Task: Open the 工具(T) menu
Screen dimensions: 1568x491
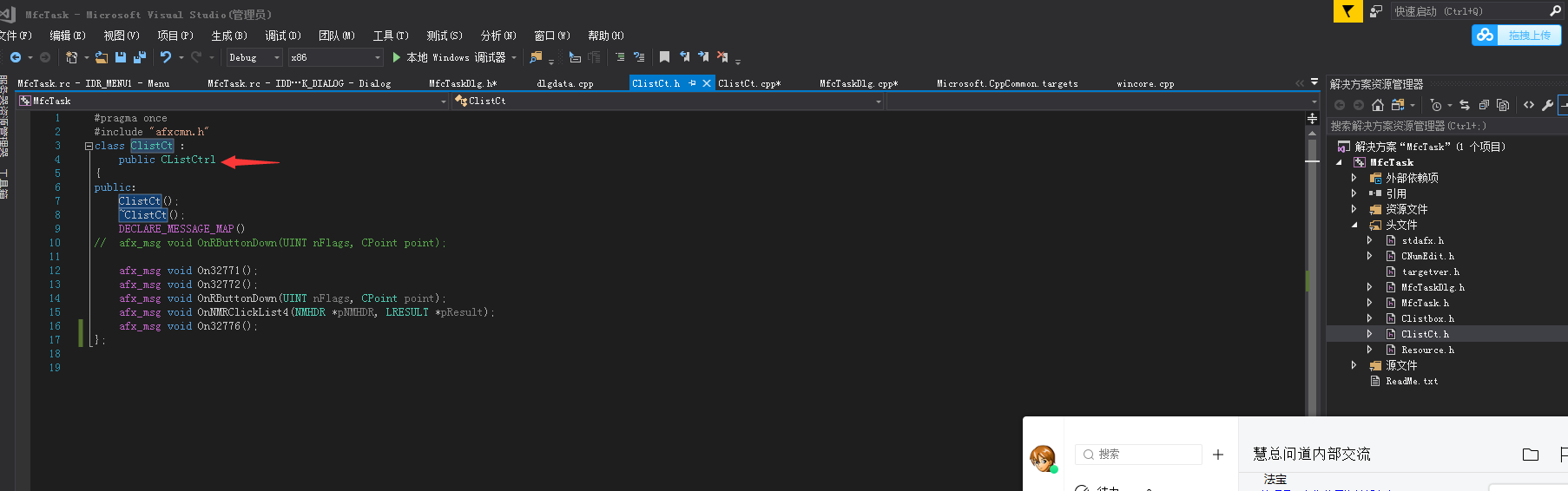Action: (391, 36)
